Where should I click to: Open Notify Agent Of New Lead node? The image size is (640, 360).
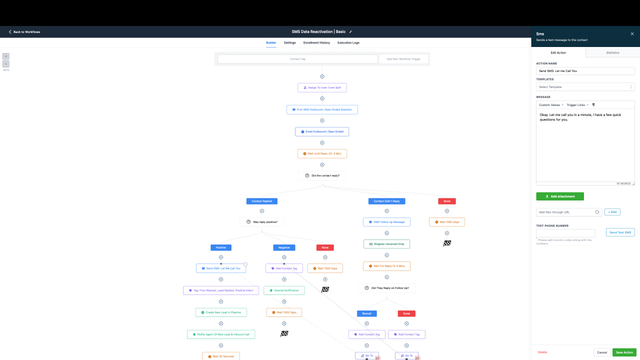pos(221,335)
